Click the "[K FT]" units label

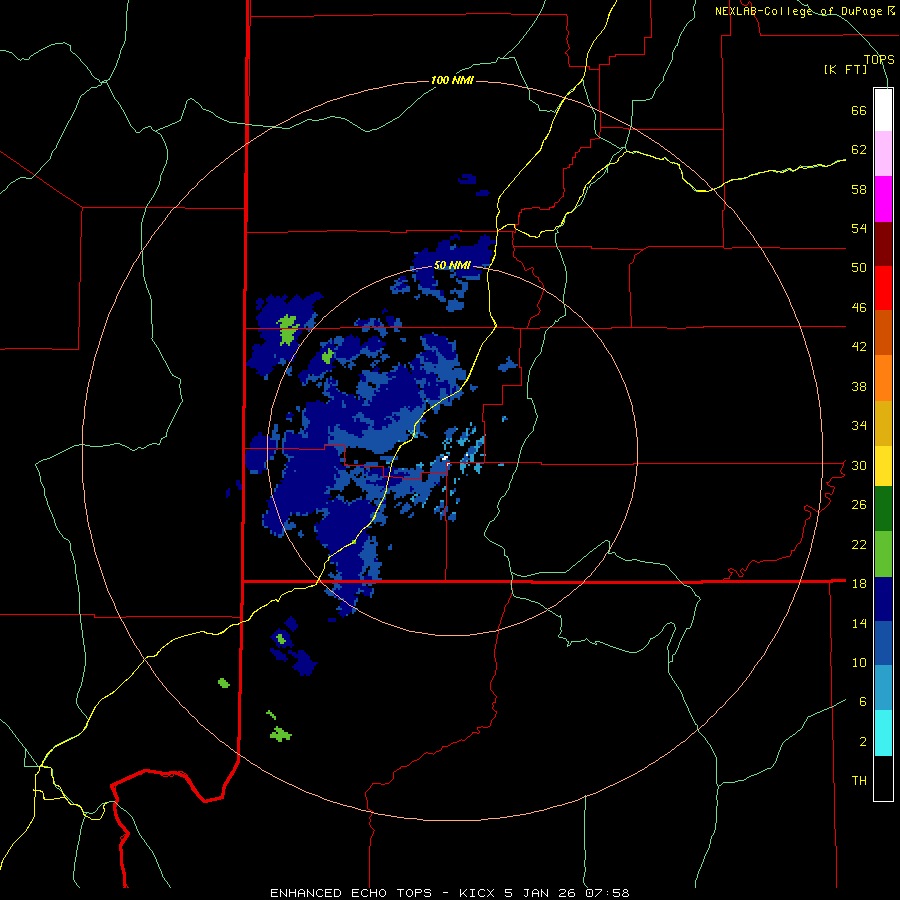[845, 69]
